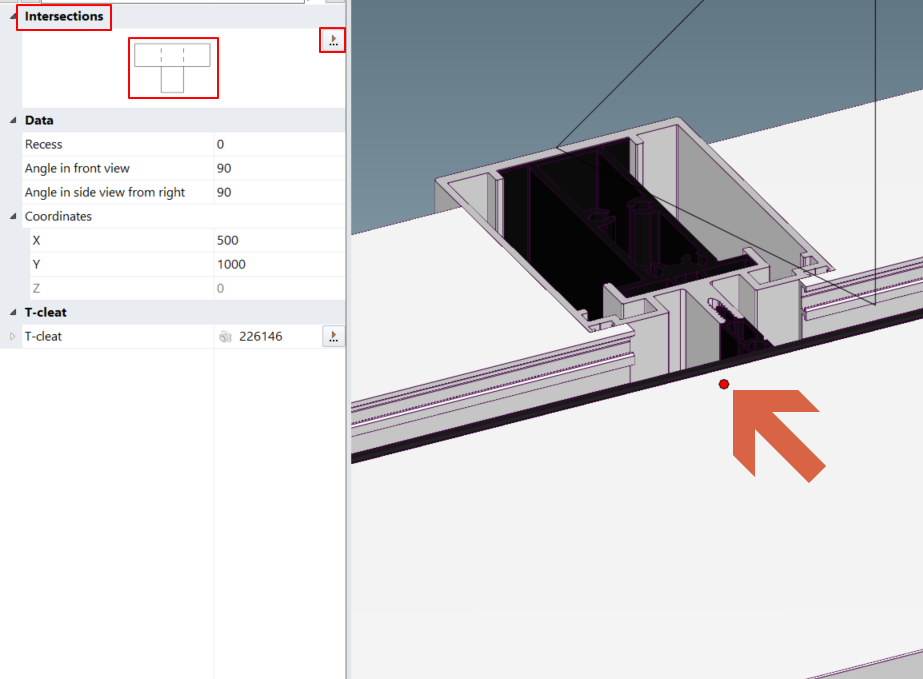Collapse the Data section
Image resolution: width=923 pixels, height=679 pixels.
(x=13, y=120)
